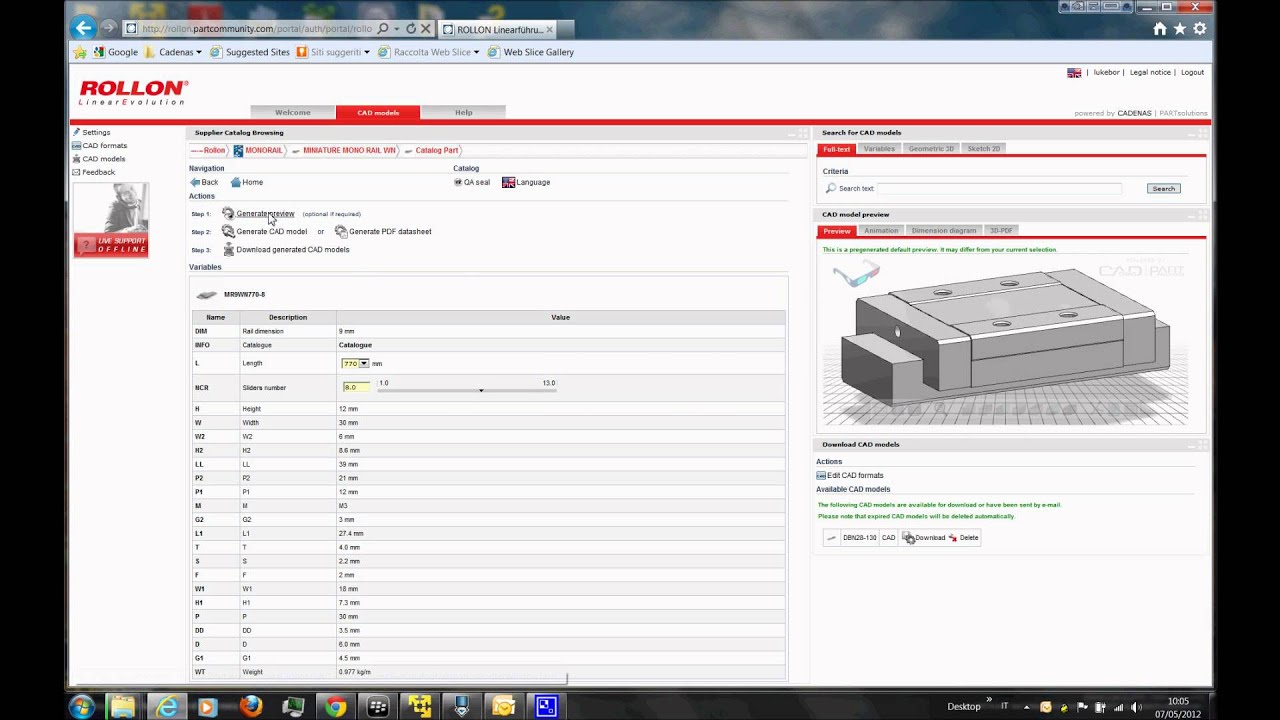Image resolution: width=1280 pixels, height=720 pixels.
Task: Select the Preview tab in CAD model preview
Action: [836, 231]
